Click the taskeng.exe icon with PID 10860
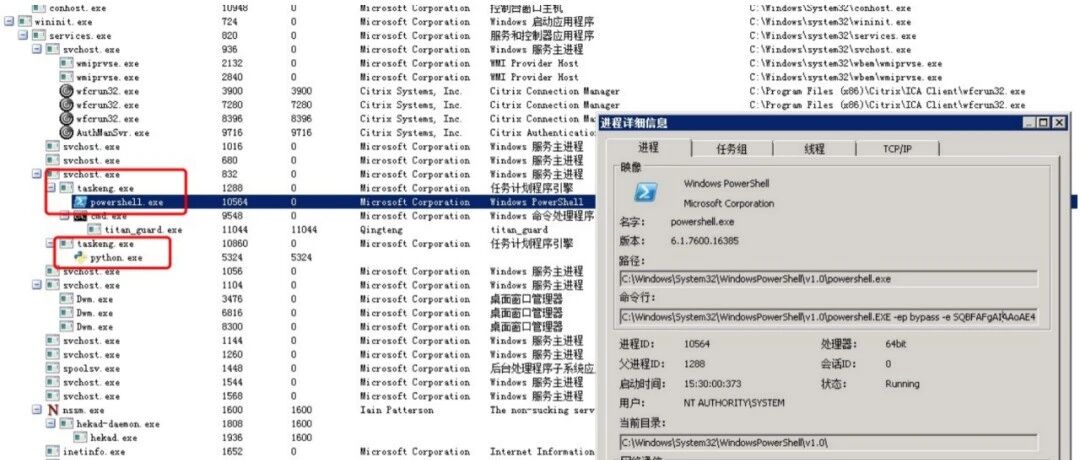This screenshot has height=460, width=1080. tap(66, 244)
